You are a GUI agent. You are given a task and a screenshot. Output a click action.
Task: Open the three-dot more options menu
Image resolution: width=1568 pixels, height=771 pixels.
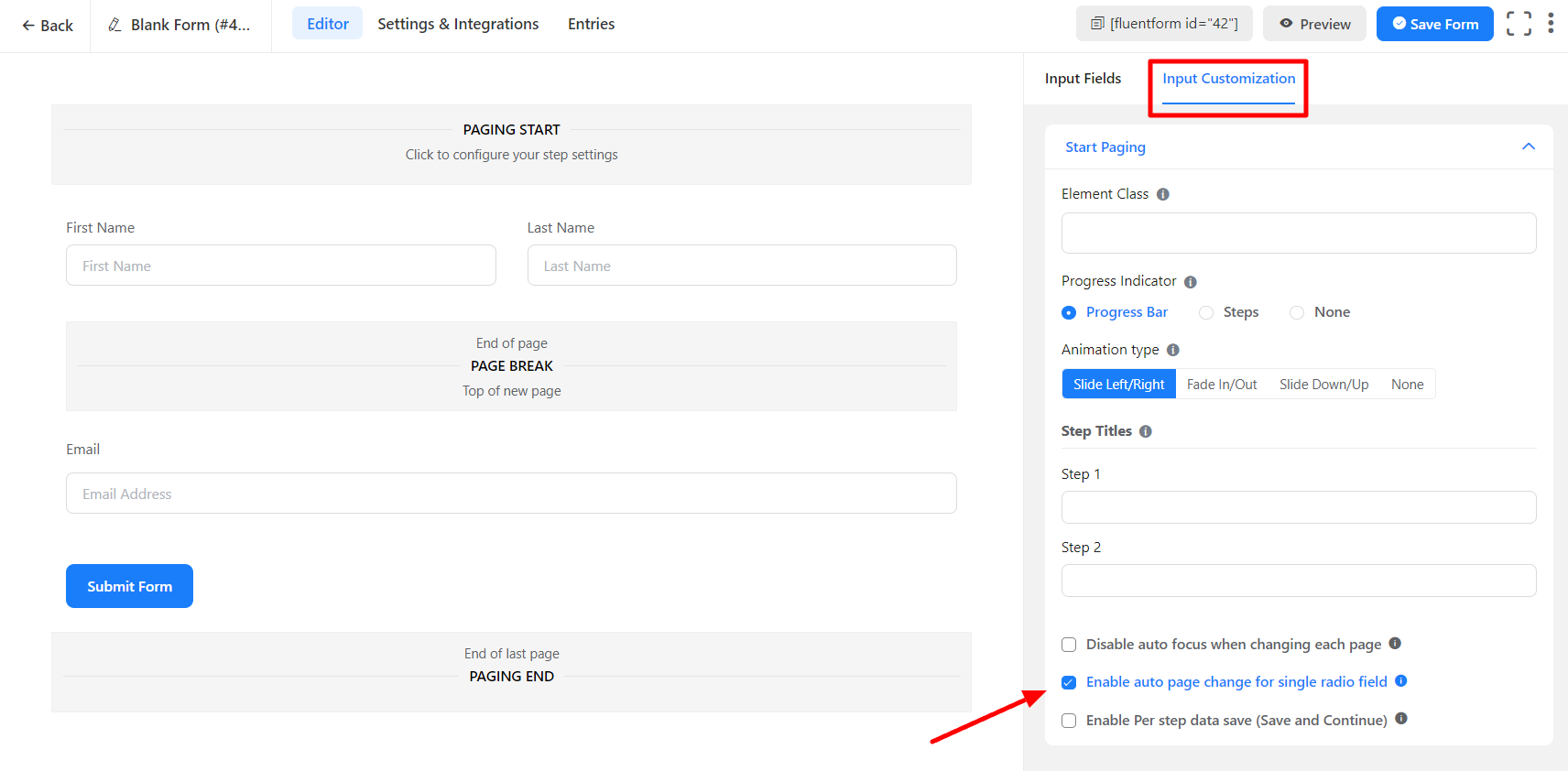(1551, 24)
